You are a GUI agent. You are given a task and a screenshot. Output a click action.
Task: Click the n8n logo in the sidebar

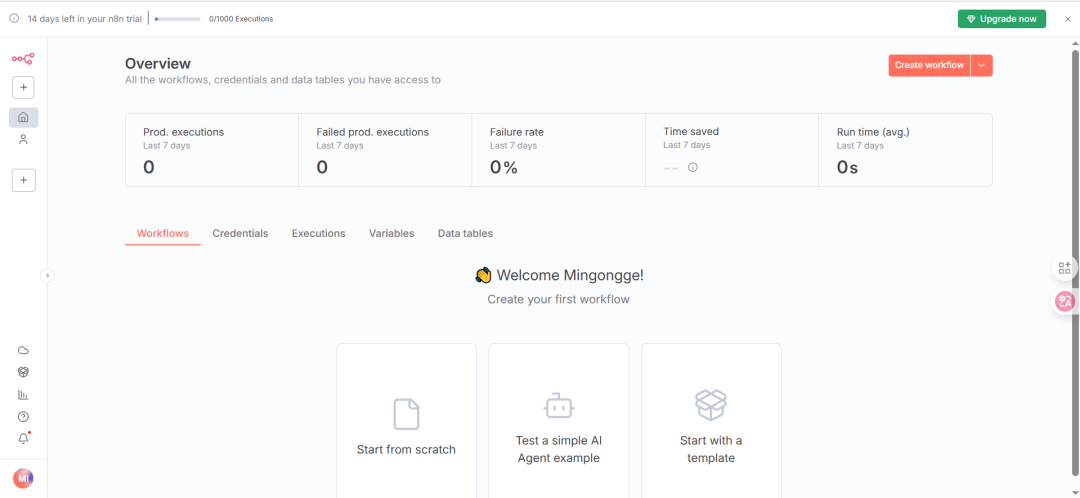point(23,59)
